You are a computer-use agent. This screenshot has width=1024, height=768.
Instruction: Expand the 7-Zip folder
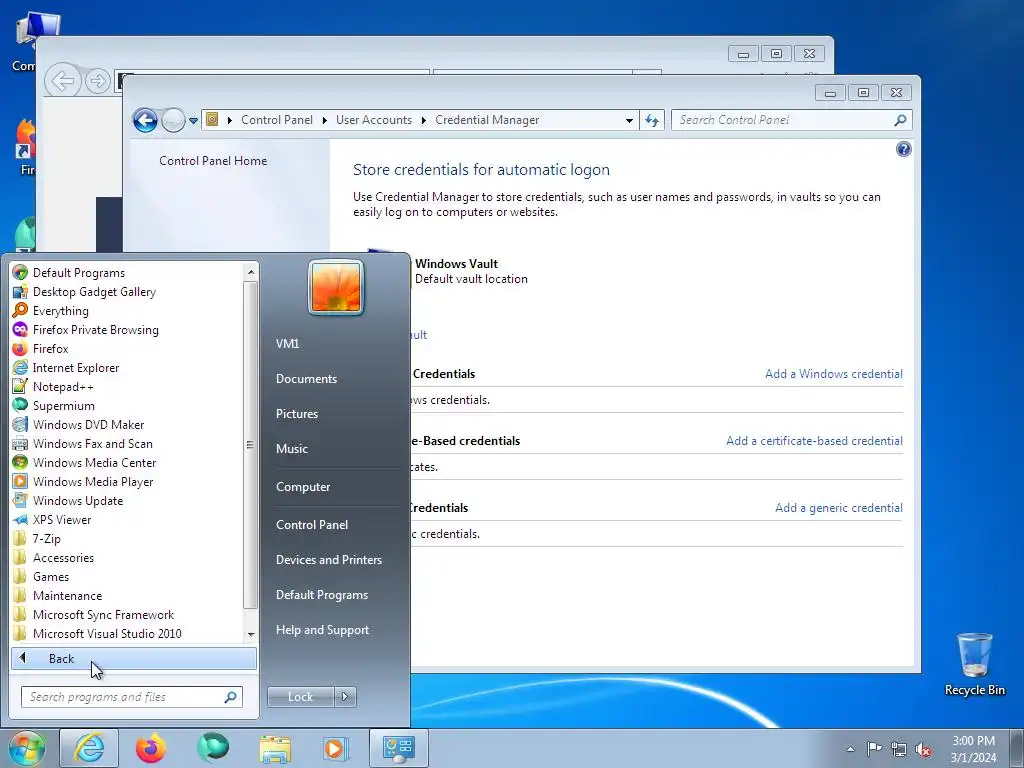(x=46, y=538)
